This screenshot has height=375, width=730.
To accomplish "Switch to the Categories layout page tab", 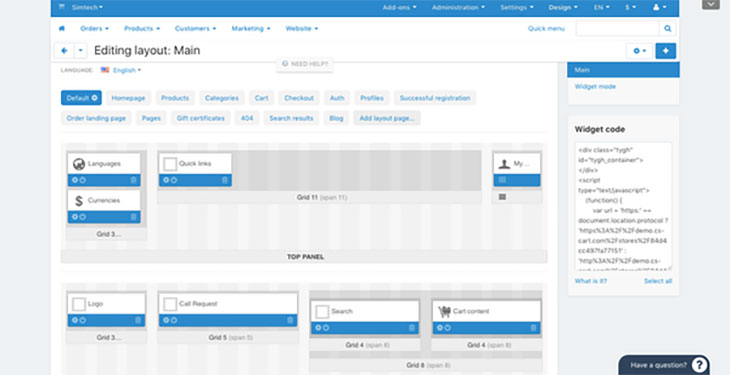I will point(222,98).
